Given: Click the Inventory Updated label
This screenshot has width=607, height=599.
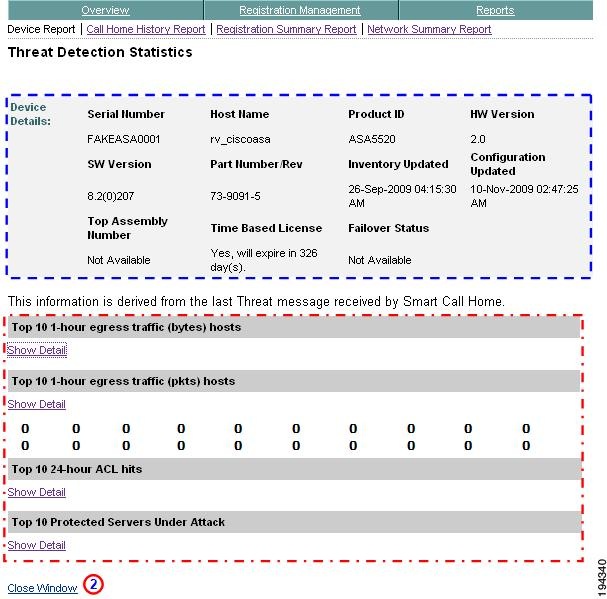Looking at the screenshot, I should (398, 164).
